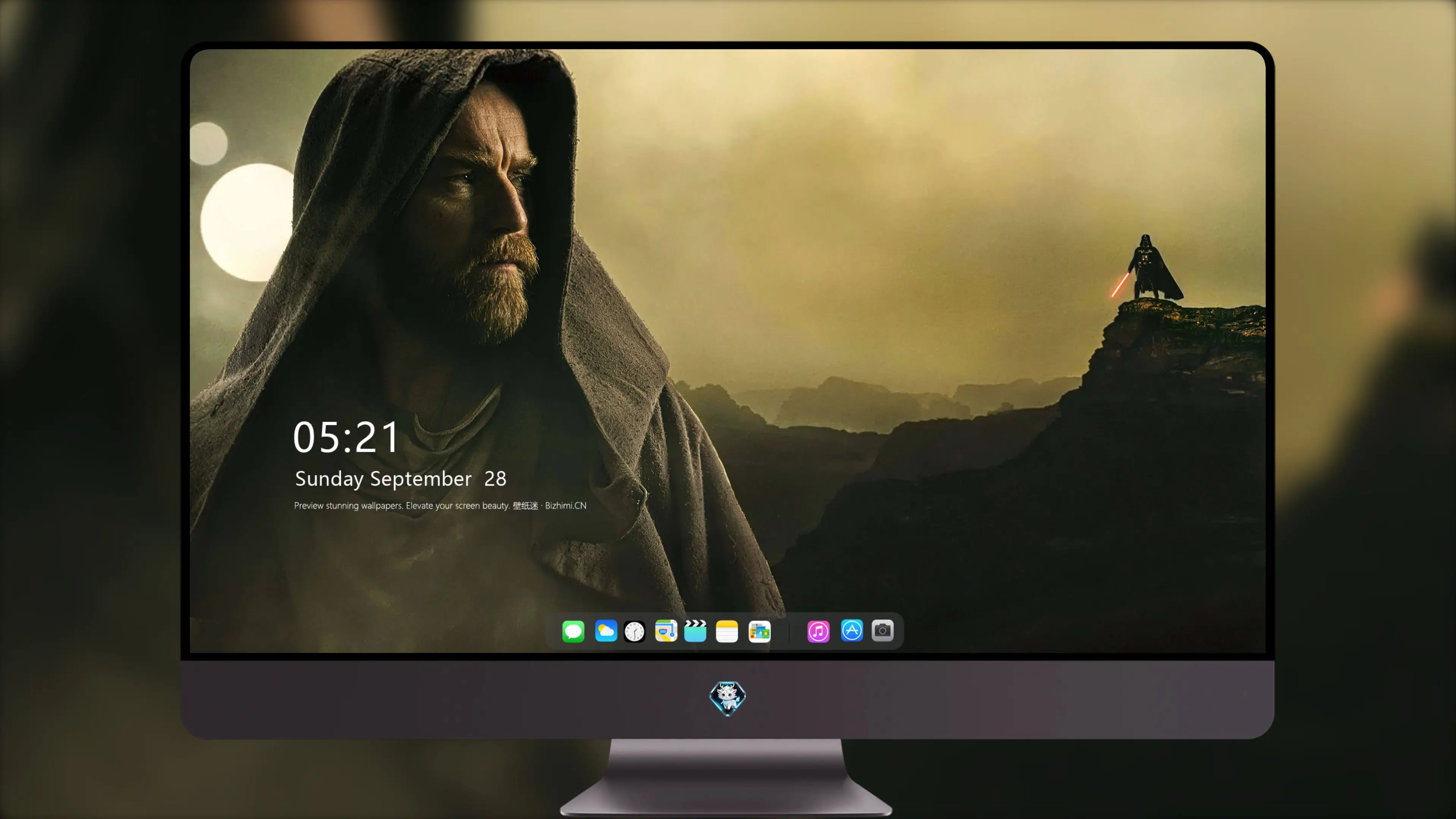
Task: Open the Clock app icon
Action: pos(634,631)
